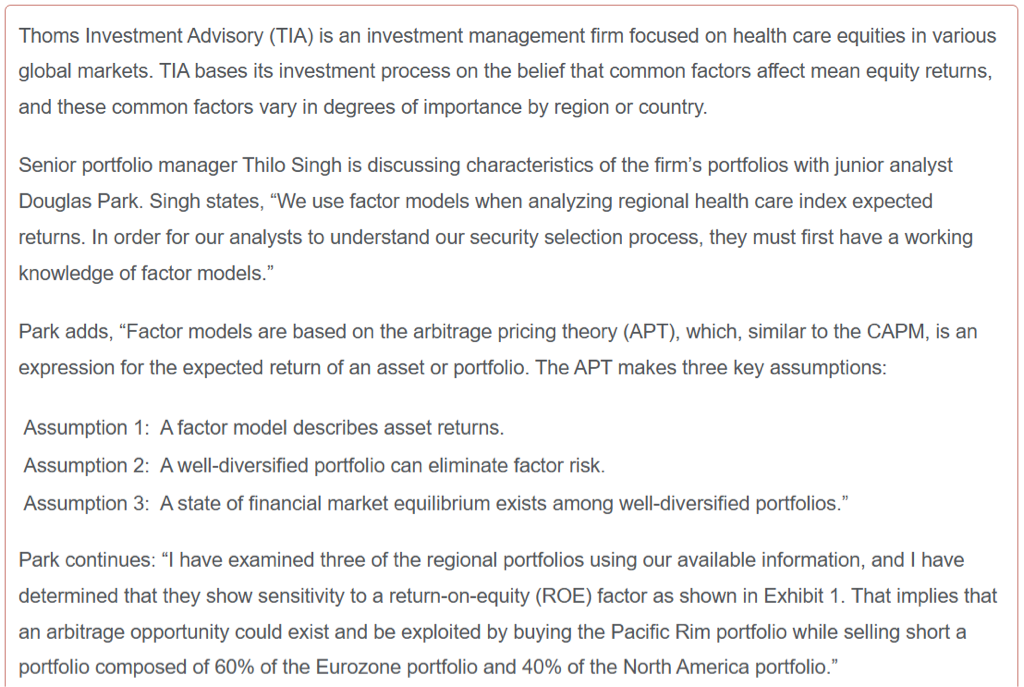Click "A factor model describes asset returns."
Screen dimensions: 1024x687
332,428
